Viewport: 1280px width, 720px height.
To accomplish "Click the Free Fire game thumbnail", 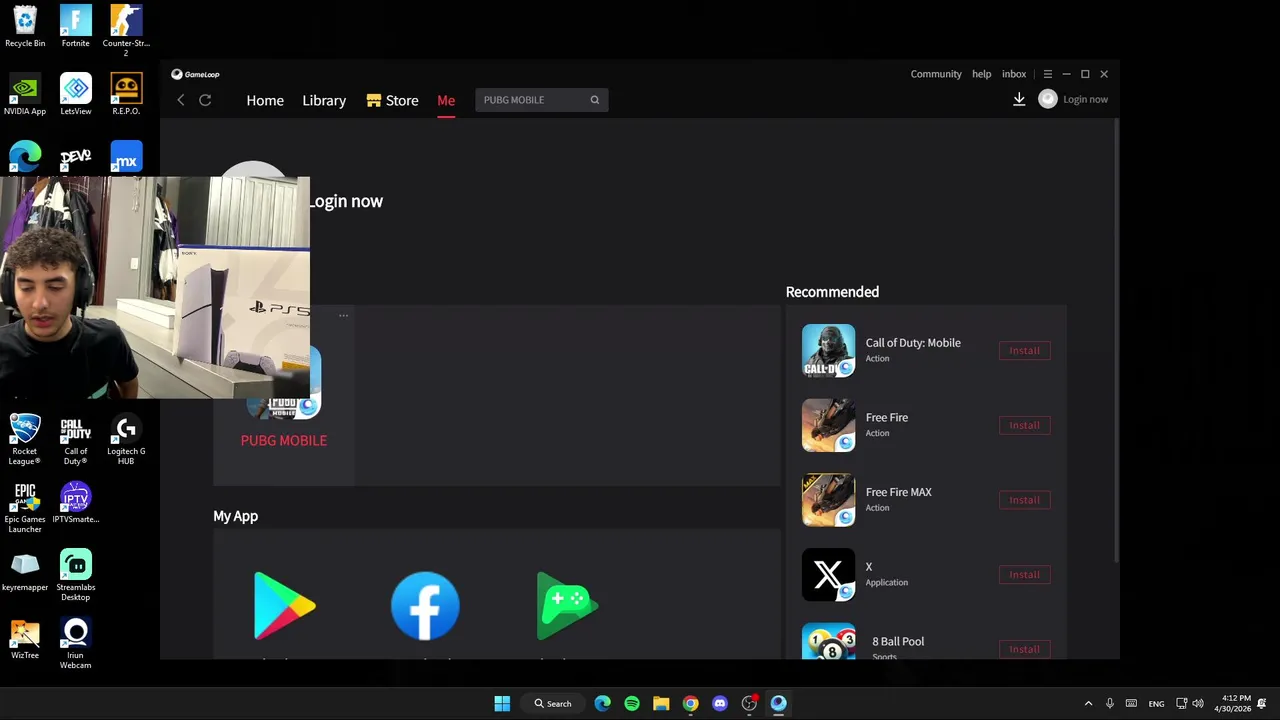I will click(828, 425).
